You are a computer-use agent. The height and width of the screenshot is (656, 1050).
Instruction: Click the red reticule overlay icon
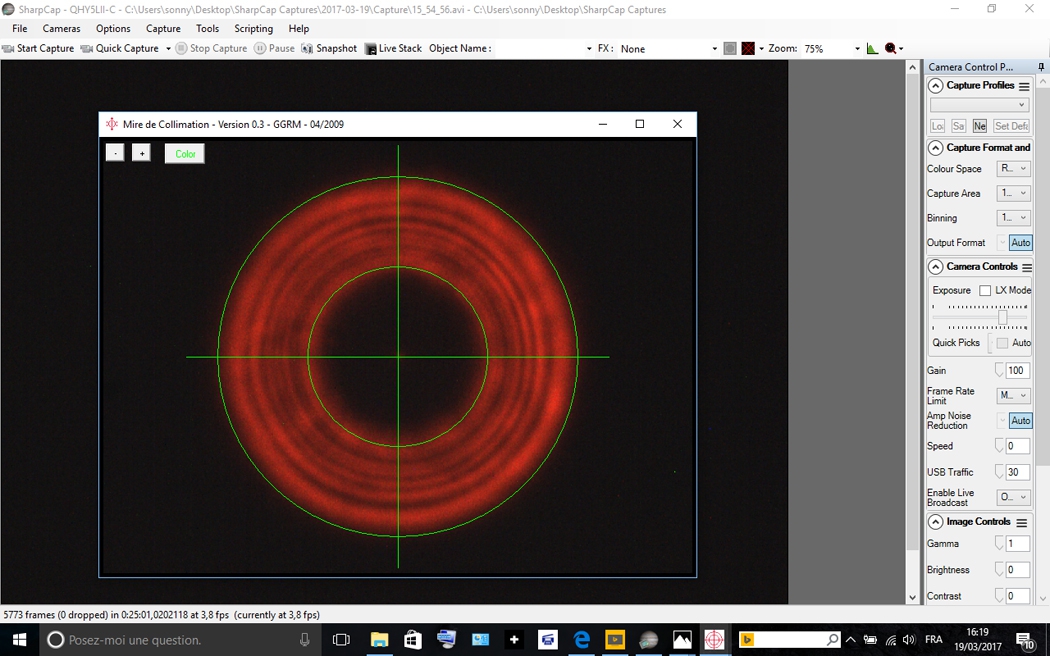tap(748, 48)
